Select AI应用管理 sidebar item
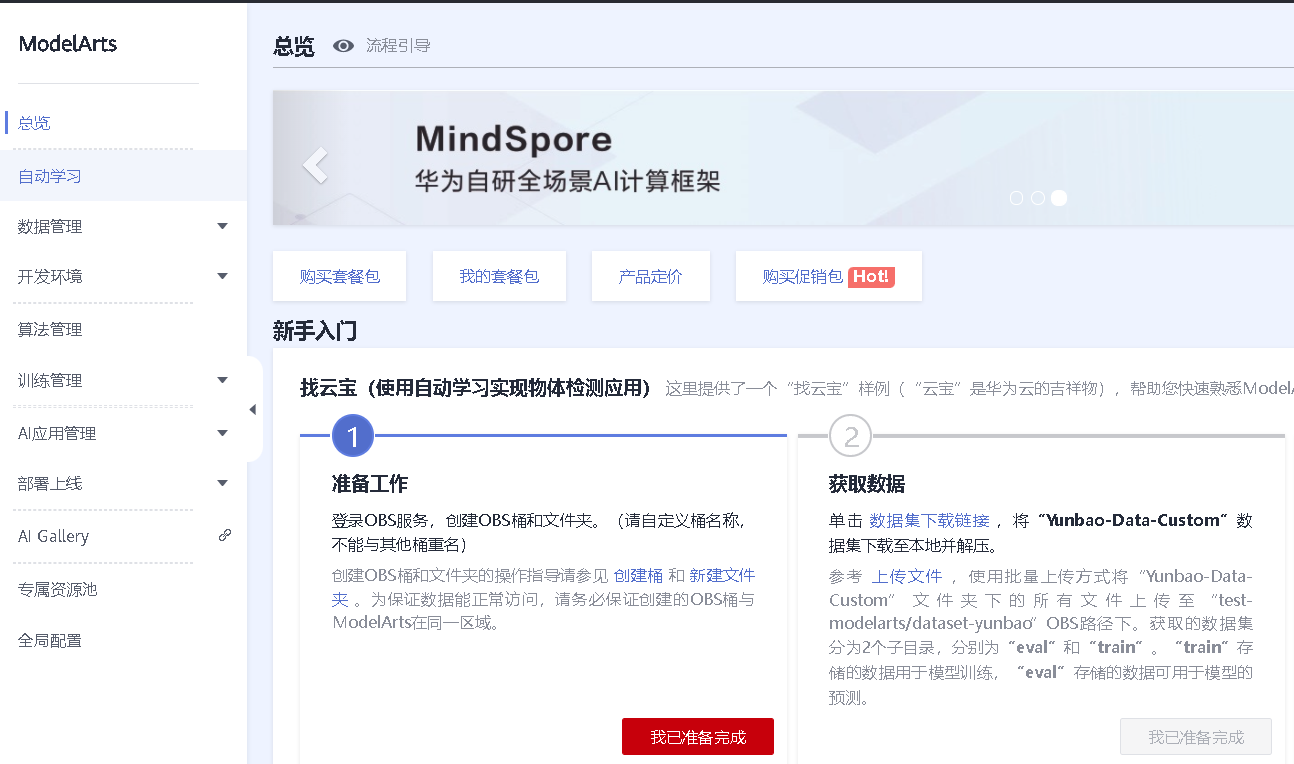Screen dimensions: 1294x764 tap(57, 433)
